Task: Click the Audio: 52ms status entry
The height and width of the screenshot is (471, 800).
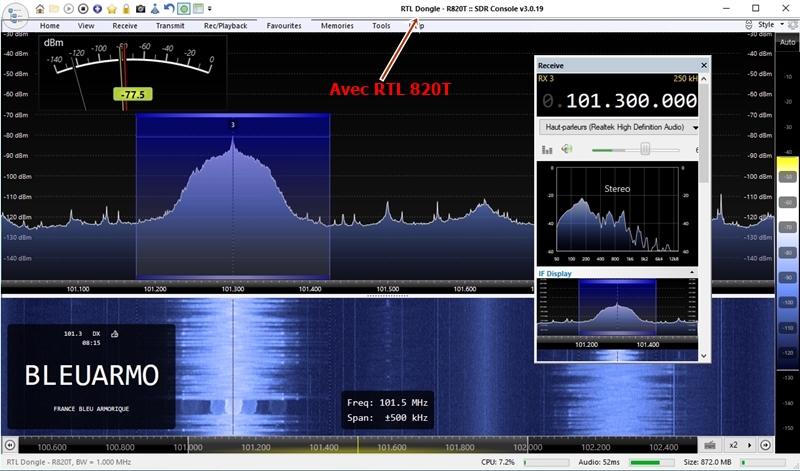Action: point(599,462)
